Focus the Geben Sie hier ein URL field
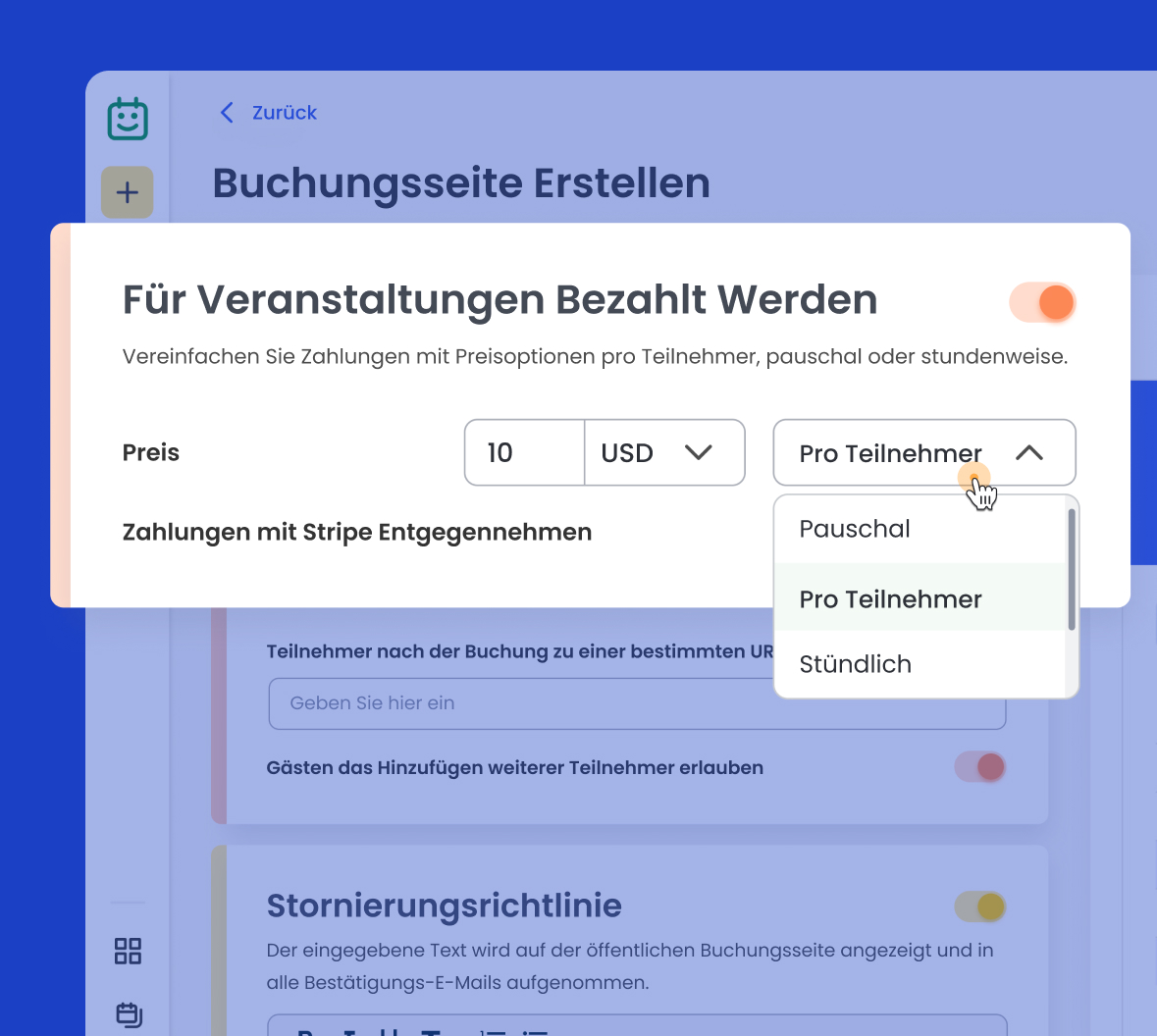1157x1036 pixels. click(520, 703)
